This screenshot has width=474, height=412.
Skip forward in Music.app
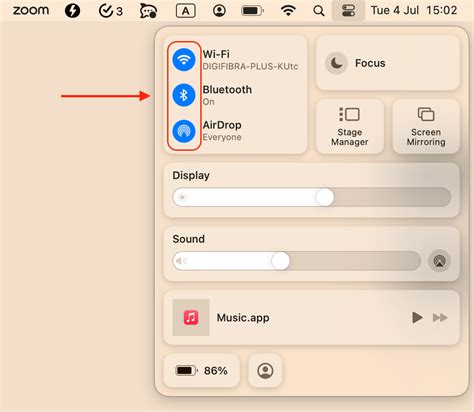(440, 318)
